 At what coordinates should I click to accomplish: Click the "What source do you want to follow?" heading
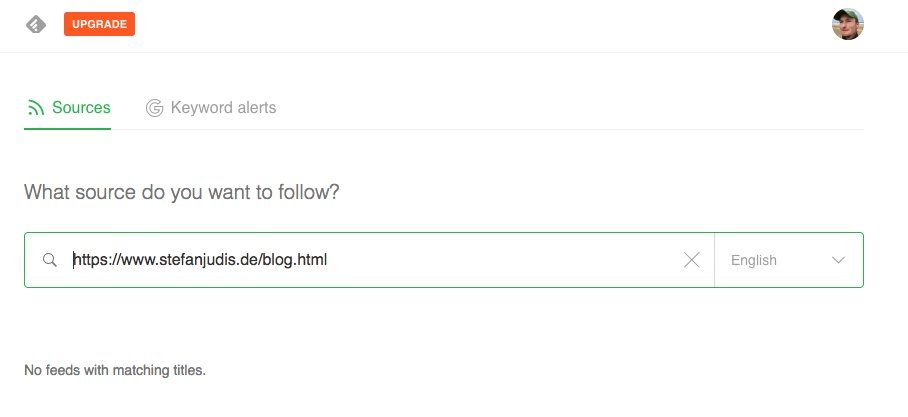point(181,191)
